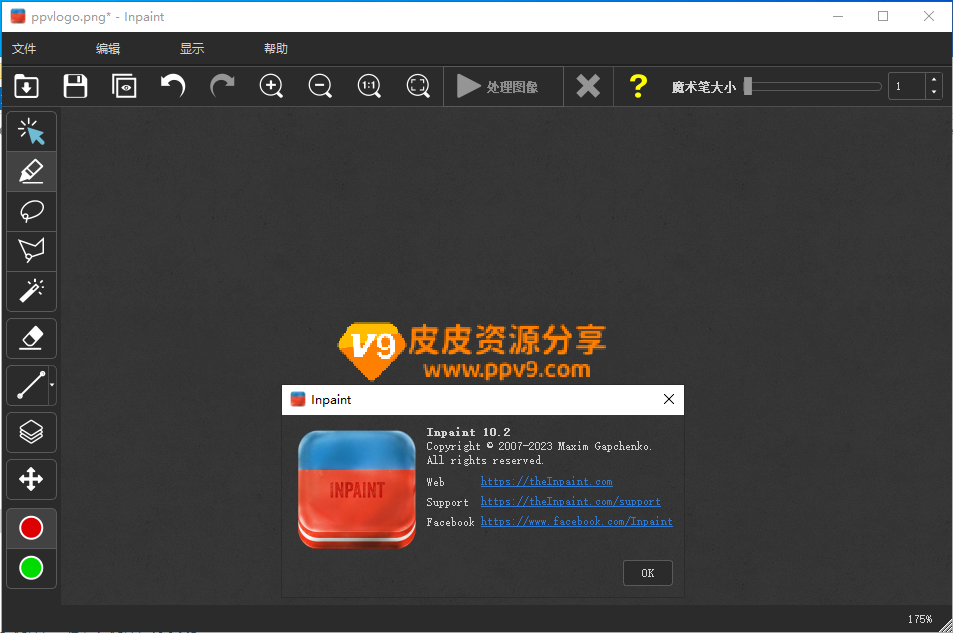Save the image with the floppy disk icon
Viewport: 953px width, 633px height.
pos(75,86)
